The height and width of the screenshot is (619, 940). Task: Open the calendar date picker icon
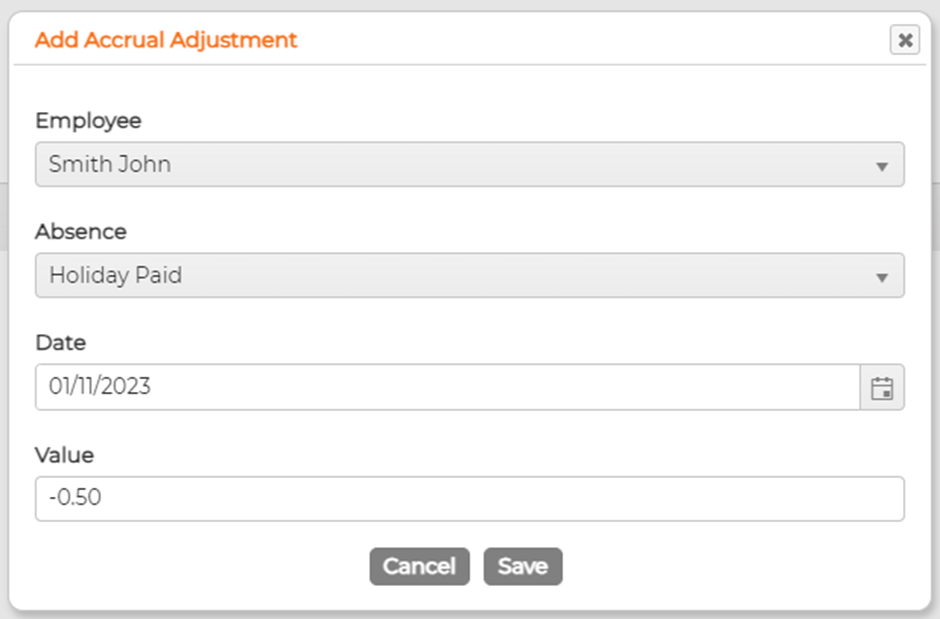[882, 388]
